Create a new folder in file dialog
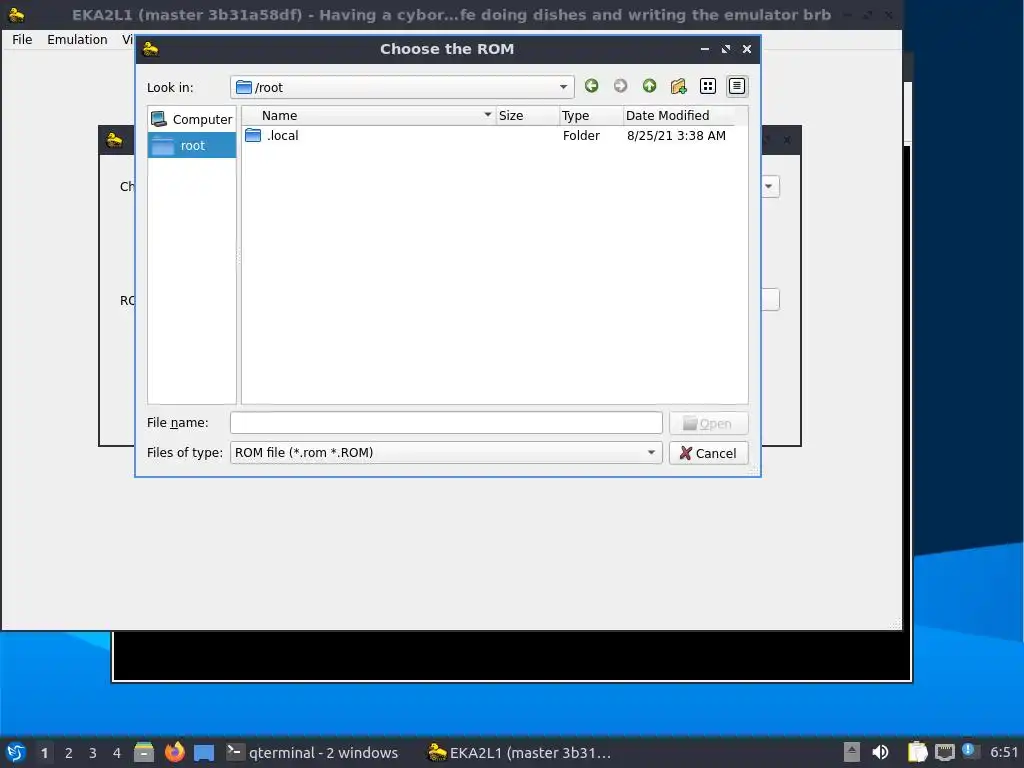The height and width of the screenshot is (768, 1024). pyautogui.click(x=679, y=86)
